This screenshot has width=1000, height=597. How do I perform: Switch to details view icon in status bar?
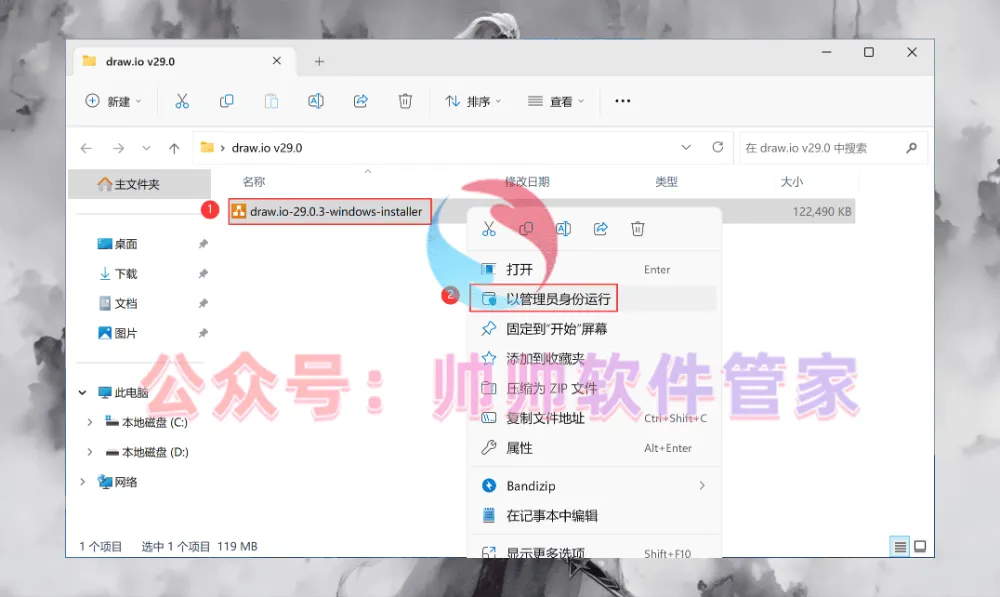[x=900, y=547]
